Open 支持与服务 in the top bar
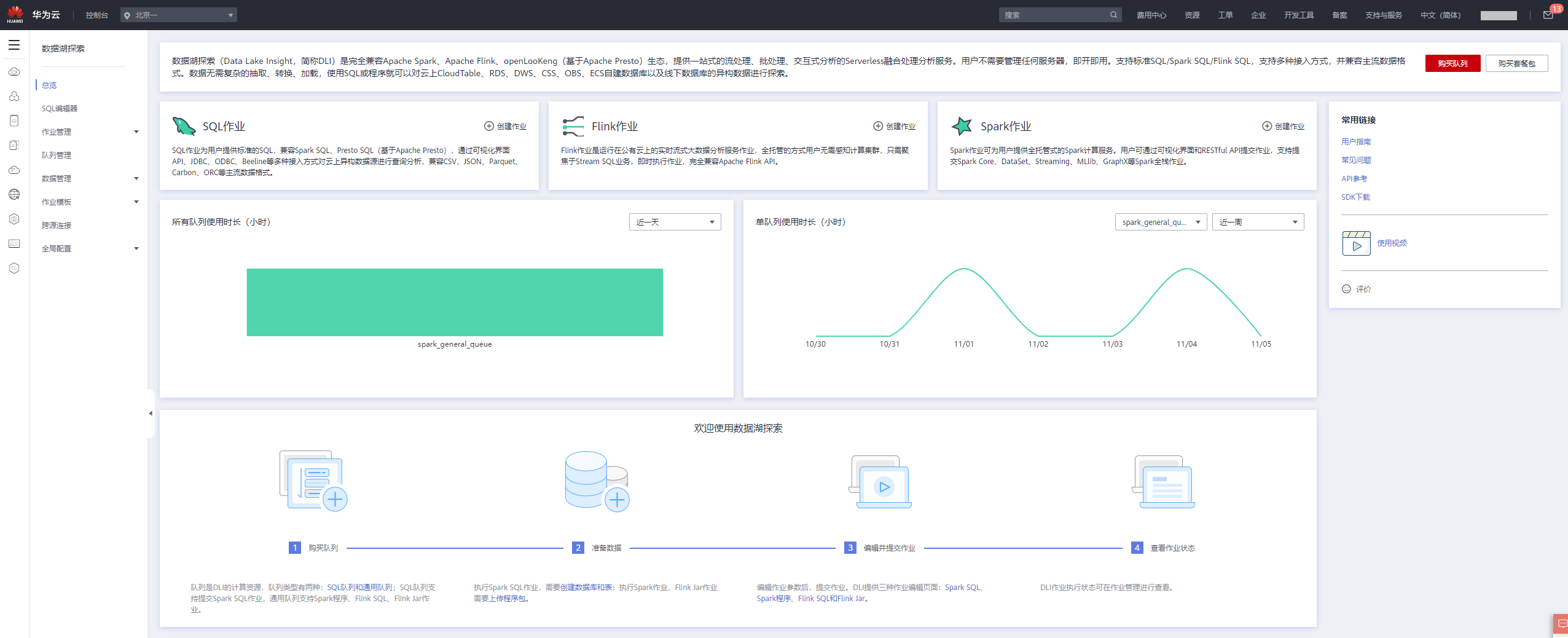Screen dimensions: 1568x638 [x=1384, y=15]
